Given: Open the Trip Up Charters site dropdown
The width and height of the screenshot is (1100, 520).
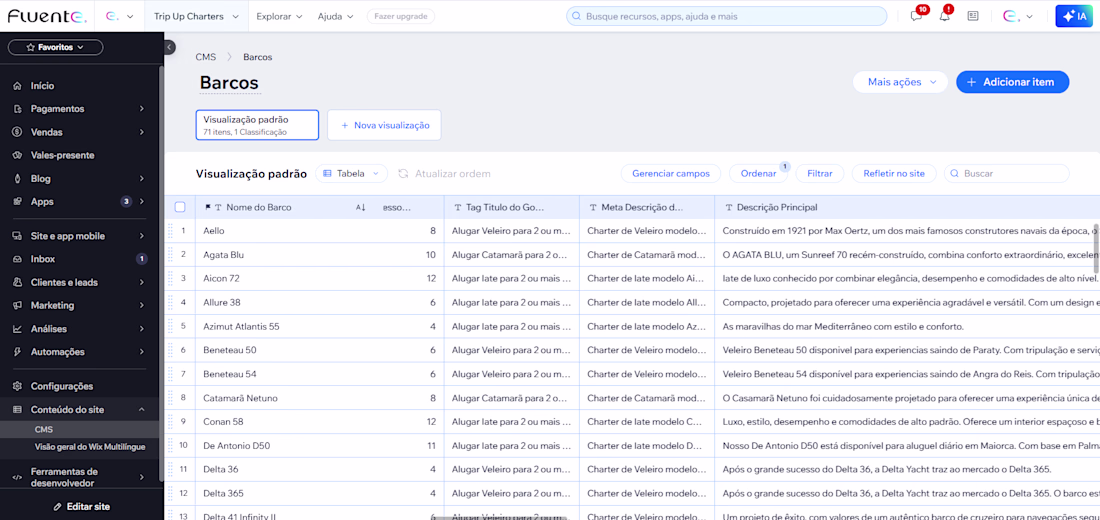Looking at the screenshot, I should point(196,15).
